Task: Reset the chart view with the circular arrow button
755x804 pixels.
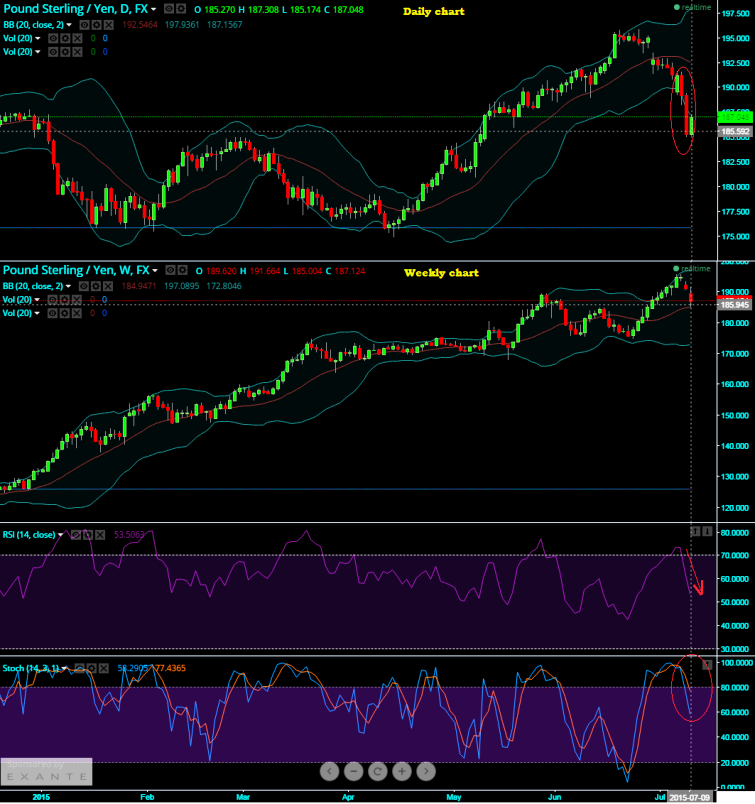Action: [x=378, y=771]
